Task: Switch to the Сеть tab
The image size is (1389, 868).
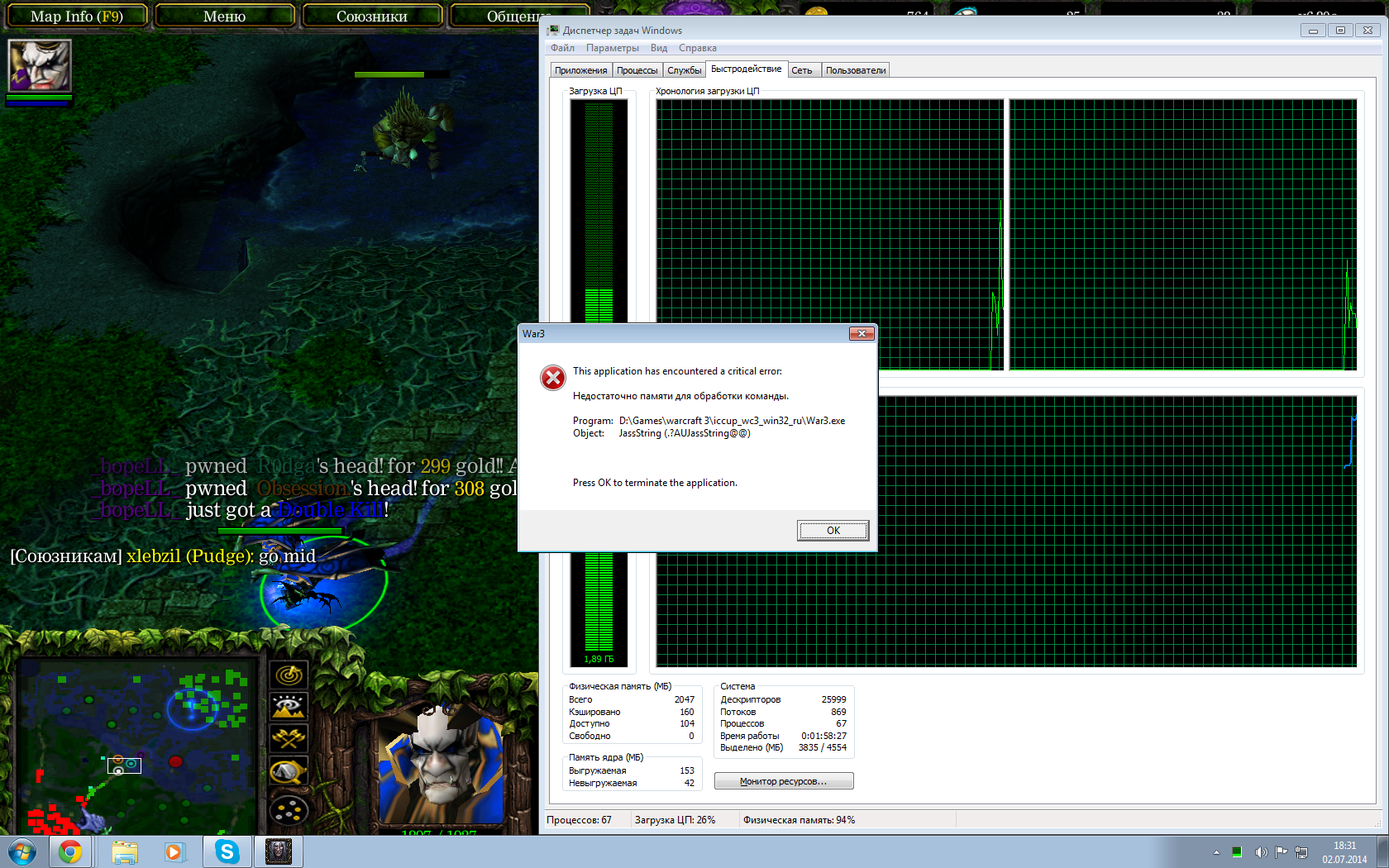Action: (x=802, y=70)
